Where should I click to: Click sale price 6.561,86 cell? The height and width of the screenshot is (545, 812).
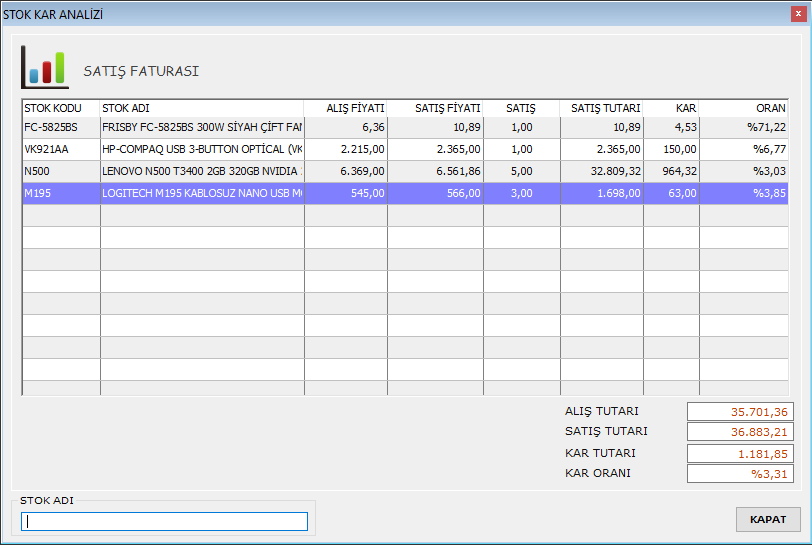(x=435, y=171)
